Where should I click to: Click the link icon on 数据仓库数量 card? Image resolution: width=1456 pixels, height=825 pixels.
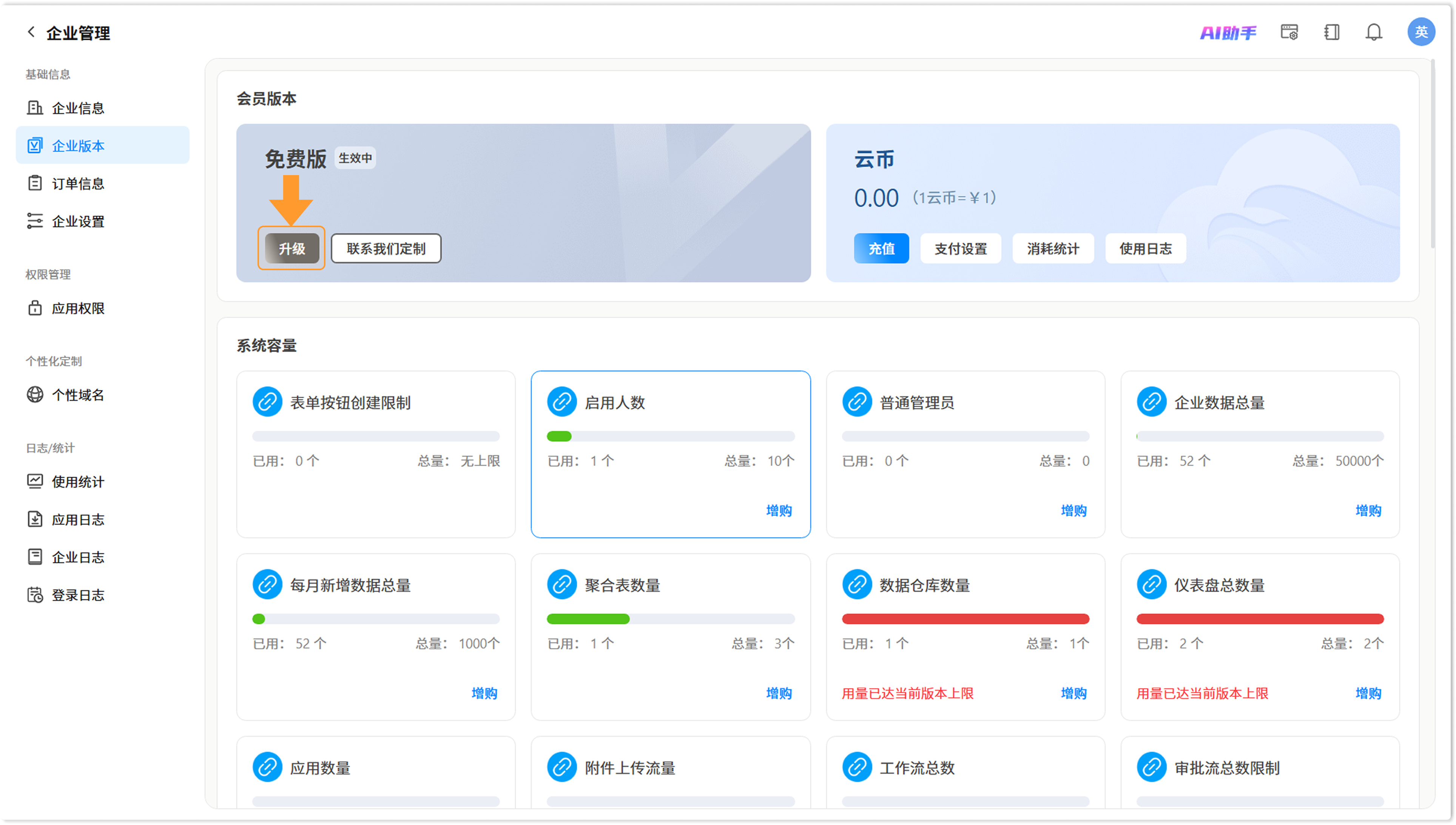point(857,585)
